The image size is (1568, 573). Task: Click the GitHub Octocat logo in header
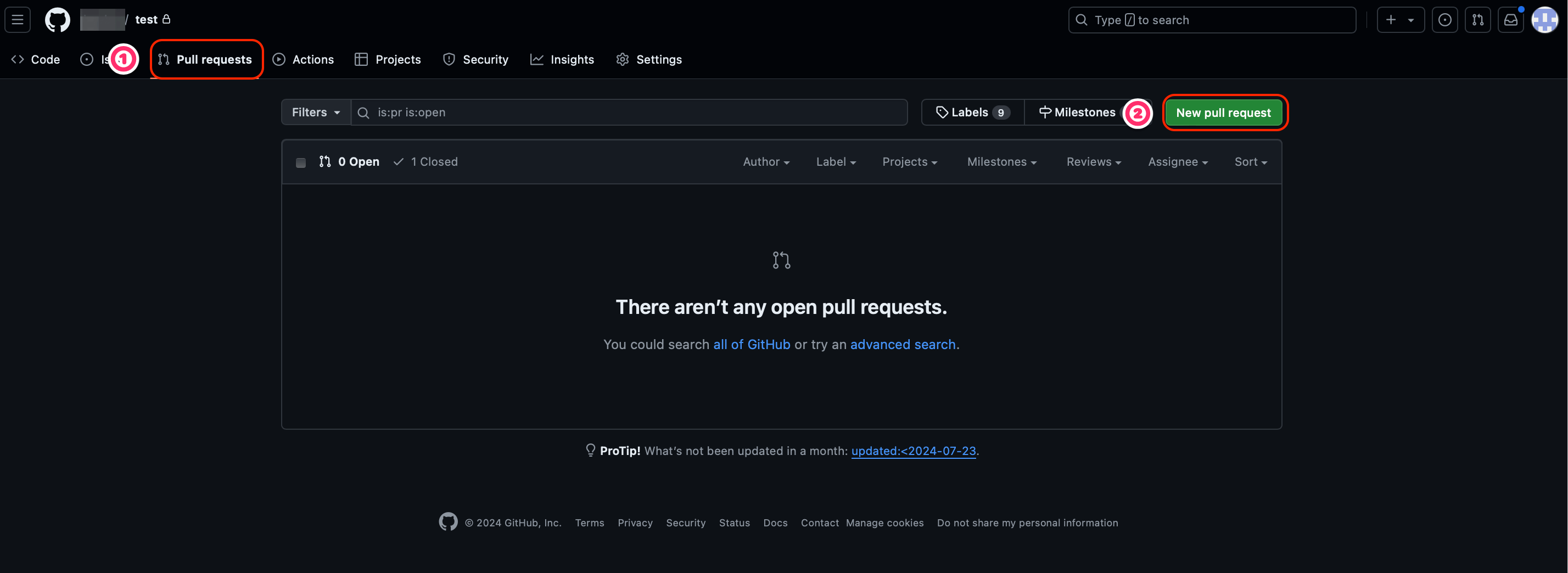[x=57, y=20]
